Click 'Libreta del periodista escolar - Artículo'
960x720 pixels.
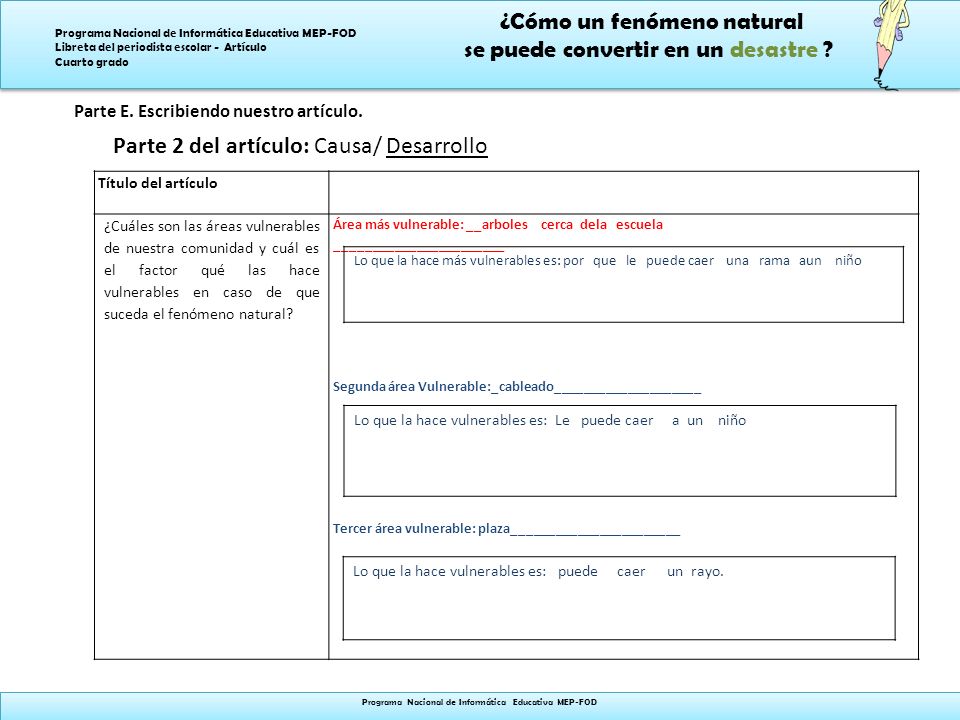pos(160,47)
